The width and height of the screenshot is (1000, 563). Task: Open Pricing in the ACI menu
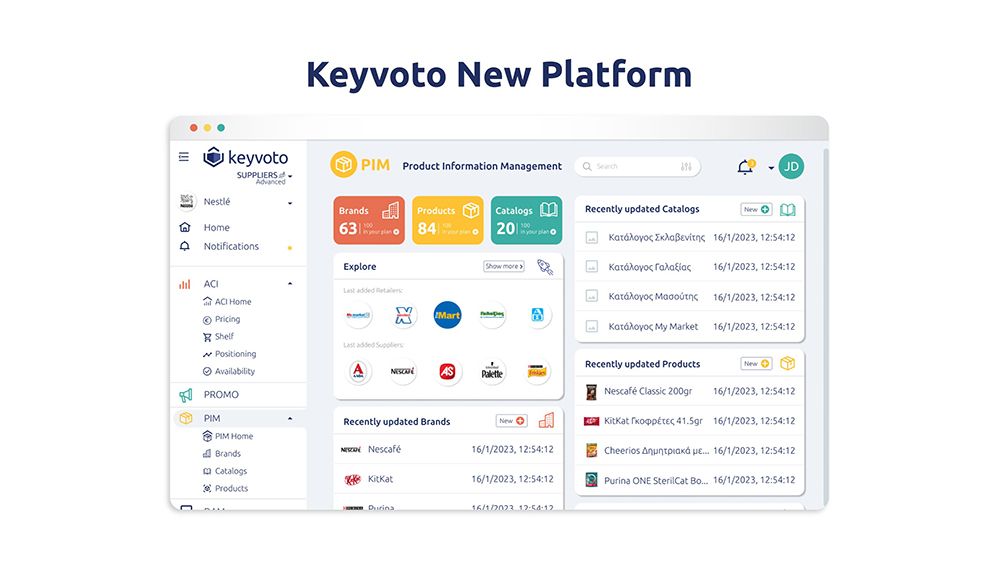[x=227, y=319]
